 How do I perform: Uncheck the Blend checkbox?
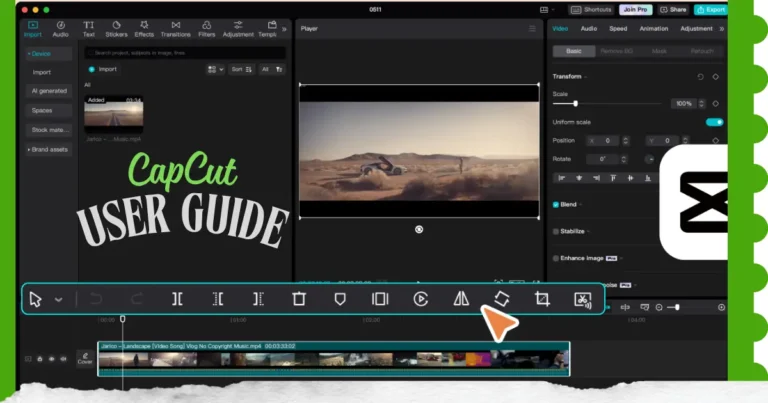pyautogui.click(x=555, y=205)
